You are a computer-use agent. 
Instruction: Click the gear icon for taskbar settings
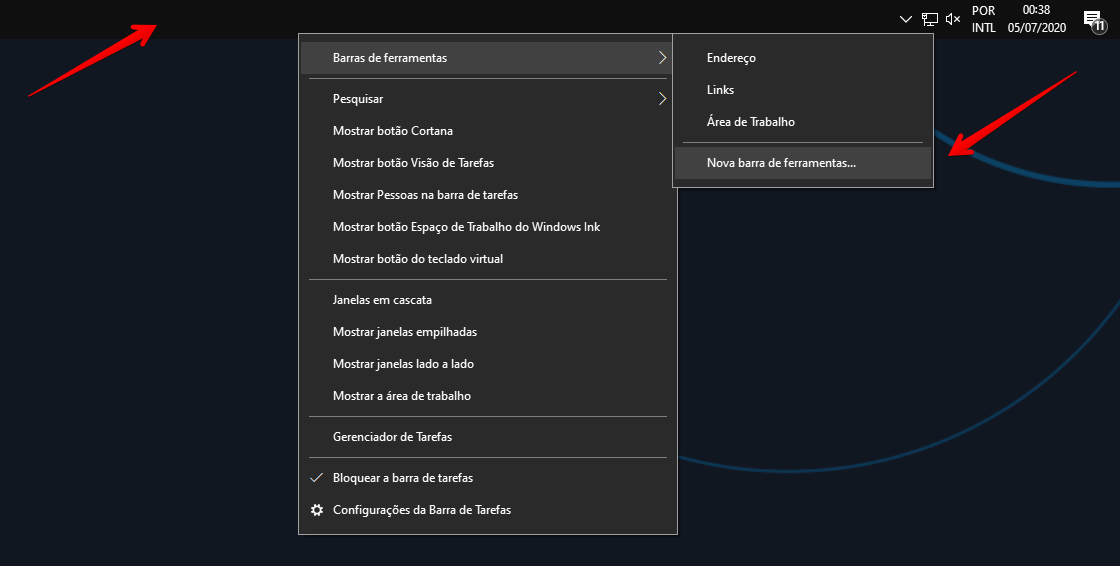[x=317, y=510]
